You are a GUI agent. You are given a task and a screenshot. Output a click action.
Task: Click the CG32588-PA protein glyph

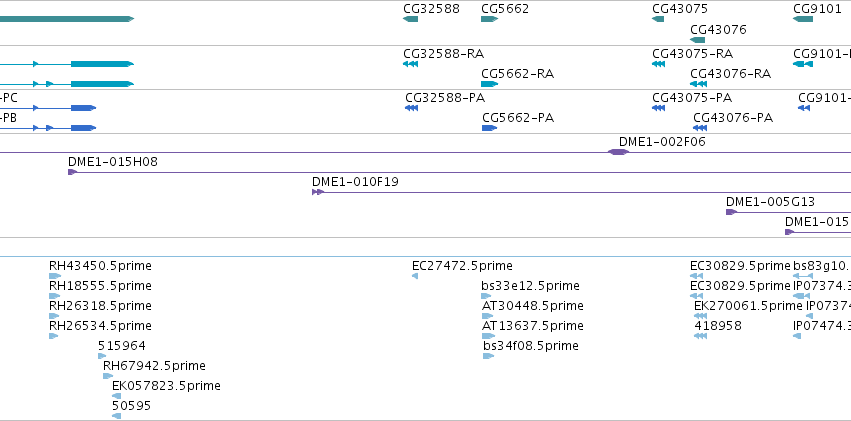(411, 108)
